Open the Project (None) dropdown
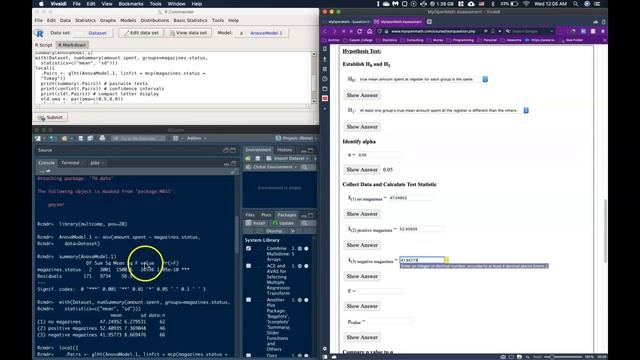Screen dimensions: 640x360 click(x=296, y=138)
